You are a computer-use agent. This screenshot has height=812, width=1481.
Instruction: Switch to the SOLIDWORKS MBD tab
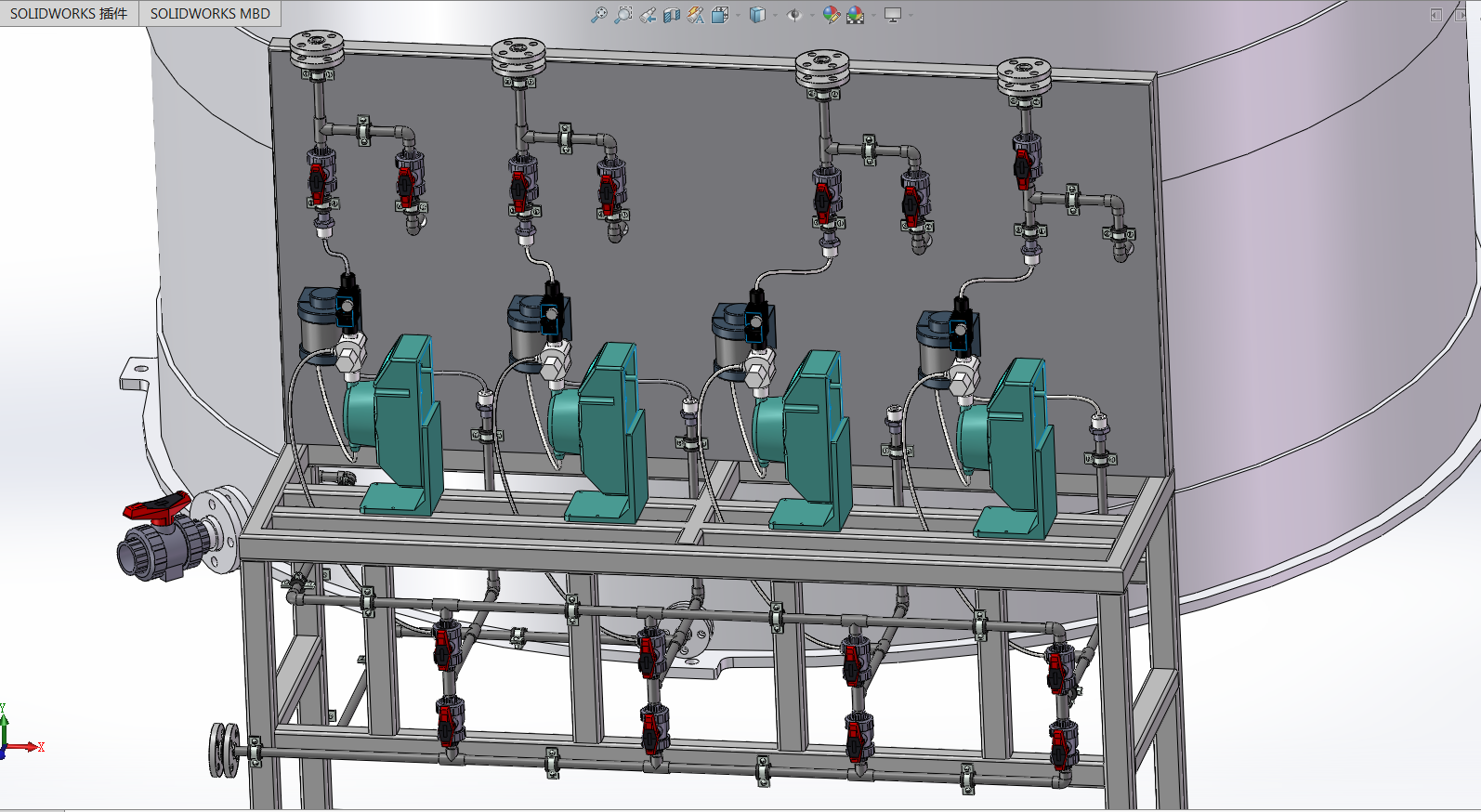[x=210, y=13]
